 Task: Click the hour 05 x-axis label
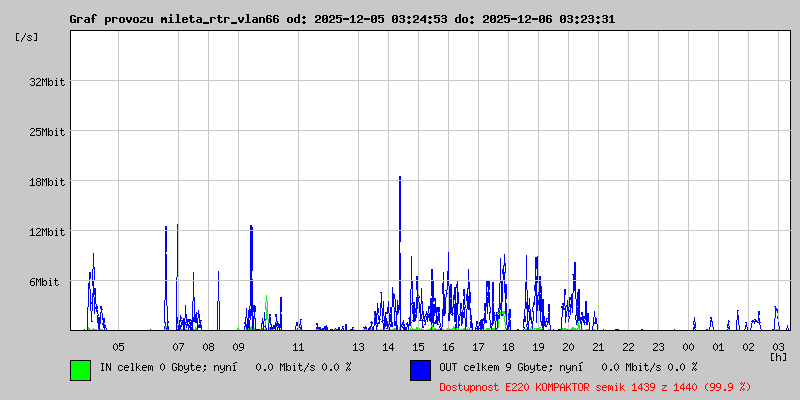[118, 347]
